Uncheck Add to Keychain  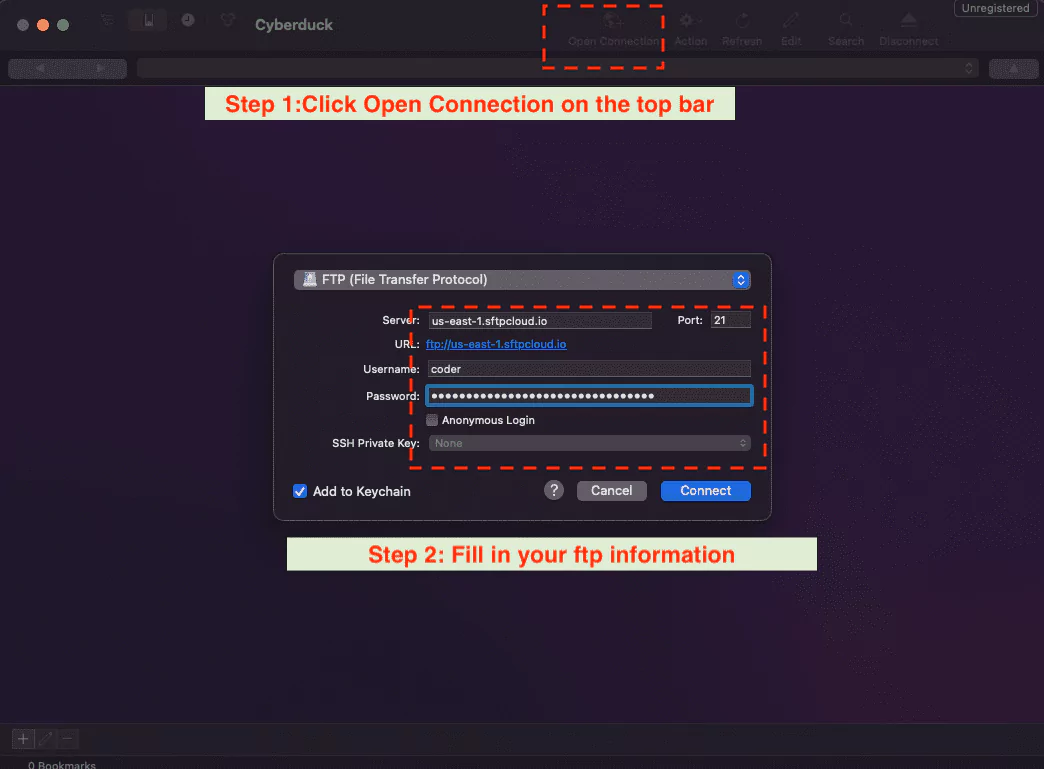[300, 491]
